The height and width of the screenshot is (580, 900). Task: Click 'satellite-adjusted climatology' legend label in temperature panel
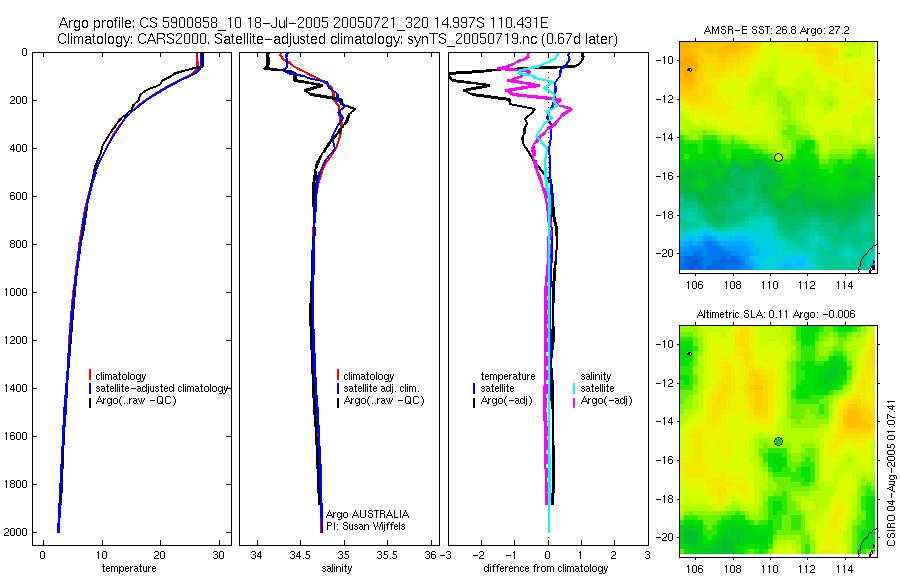coord(162,388)
